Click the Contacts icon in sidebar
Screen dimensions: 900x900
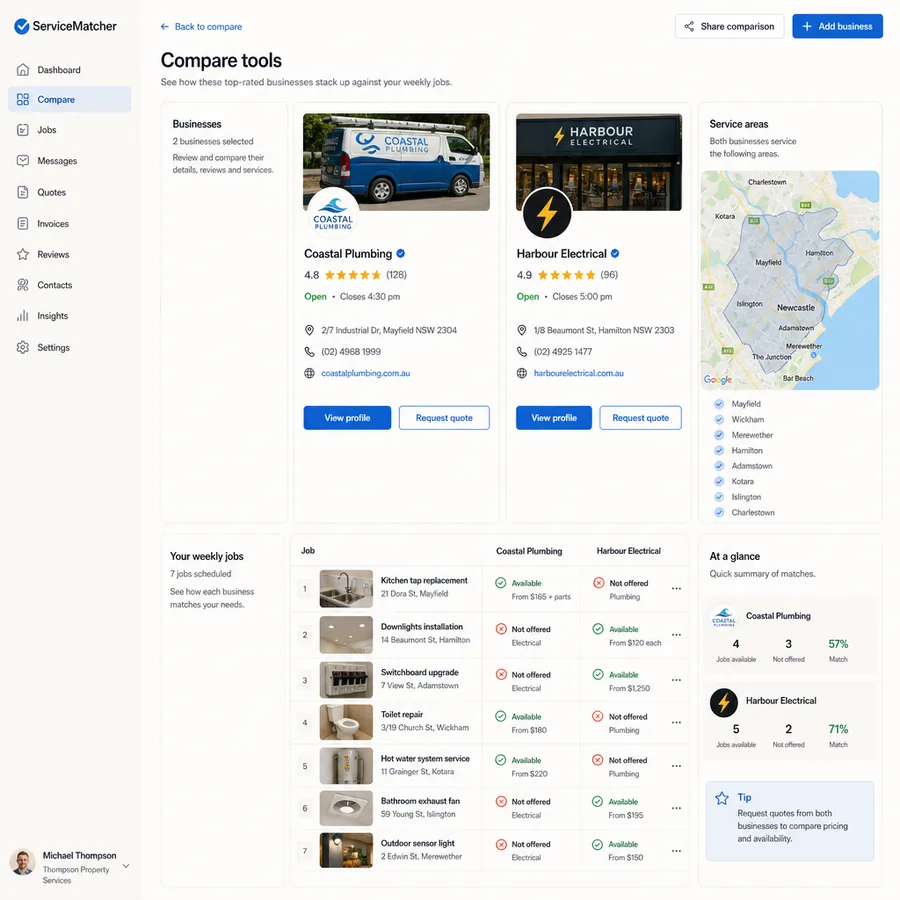[x=23, y=285]
